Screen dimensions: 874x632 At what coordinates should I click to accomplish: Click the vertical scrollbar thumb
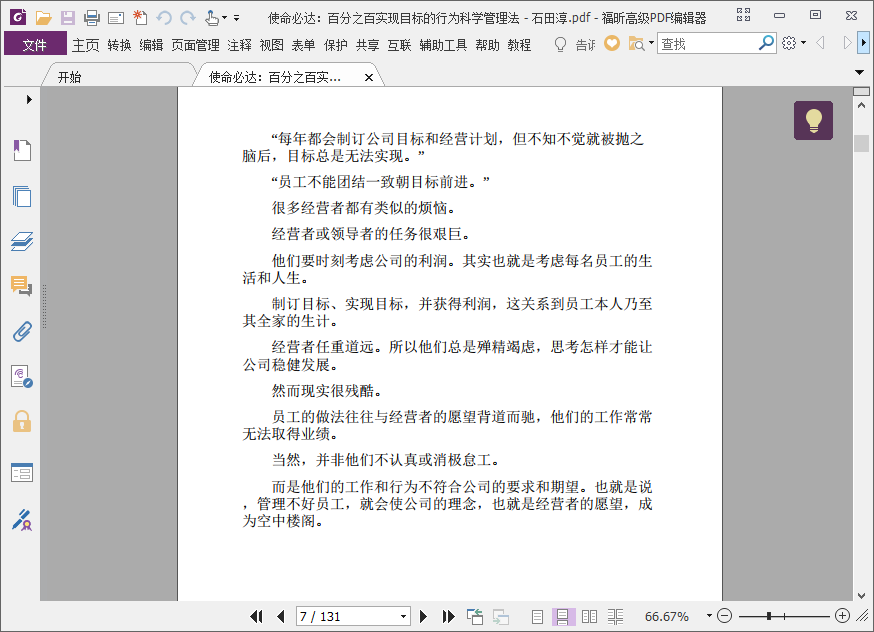point(862,143)
